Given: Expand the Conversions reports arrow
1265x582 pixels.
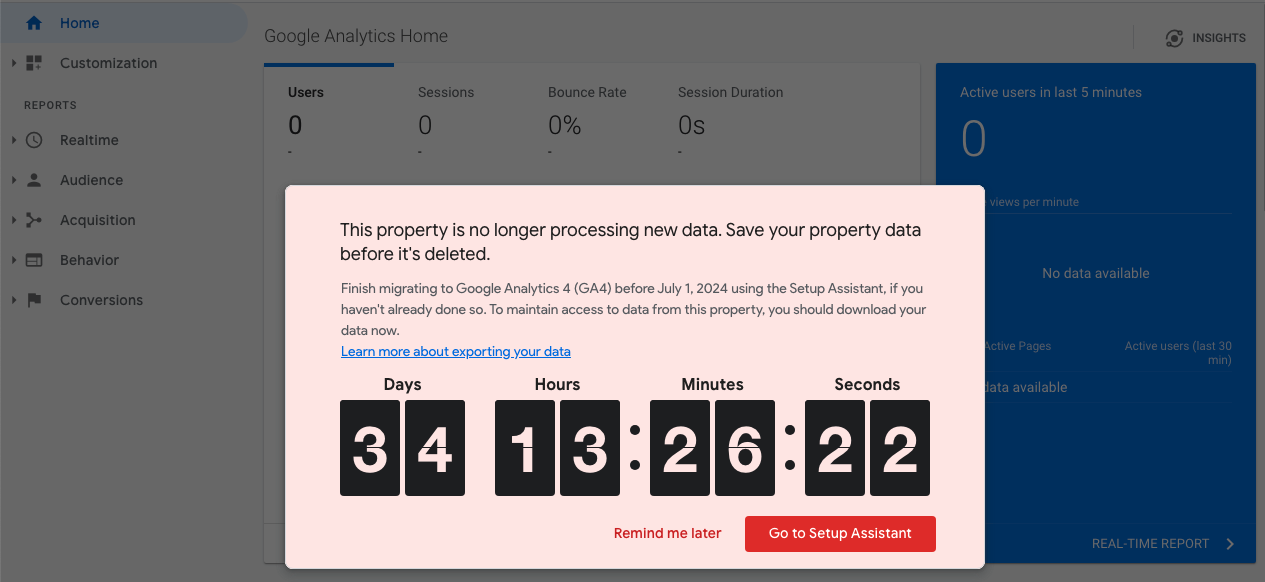Looking at the screenshot, I should 14,300.
